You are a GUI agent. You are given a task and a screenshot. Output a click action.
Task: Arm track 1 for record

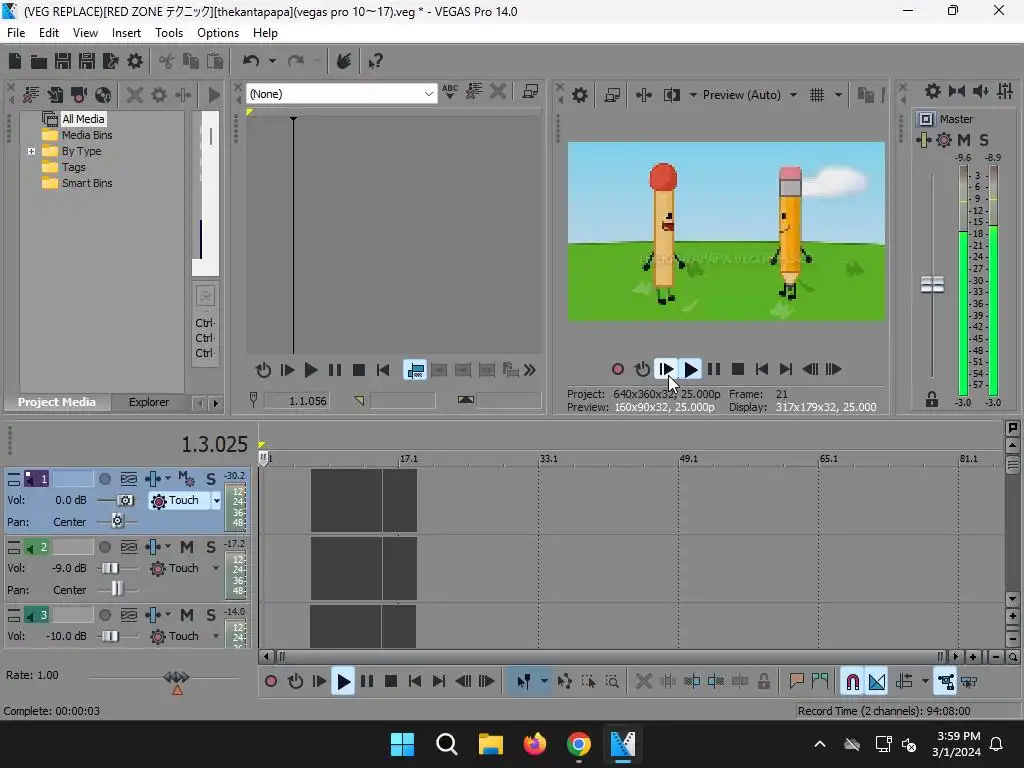(x=104, y=479)
